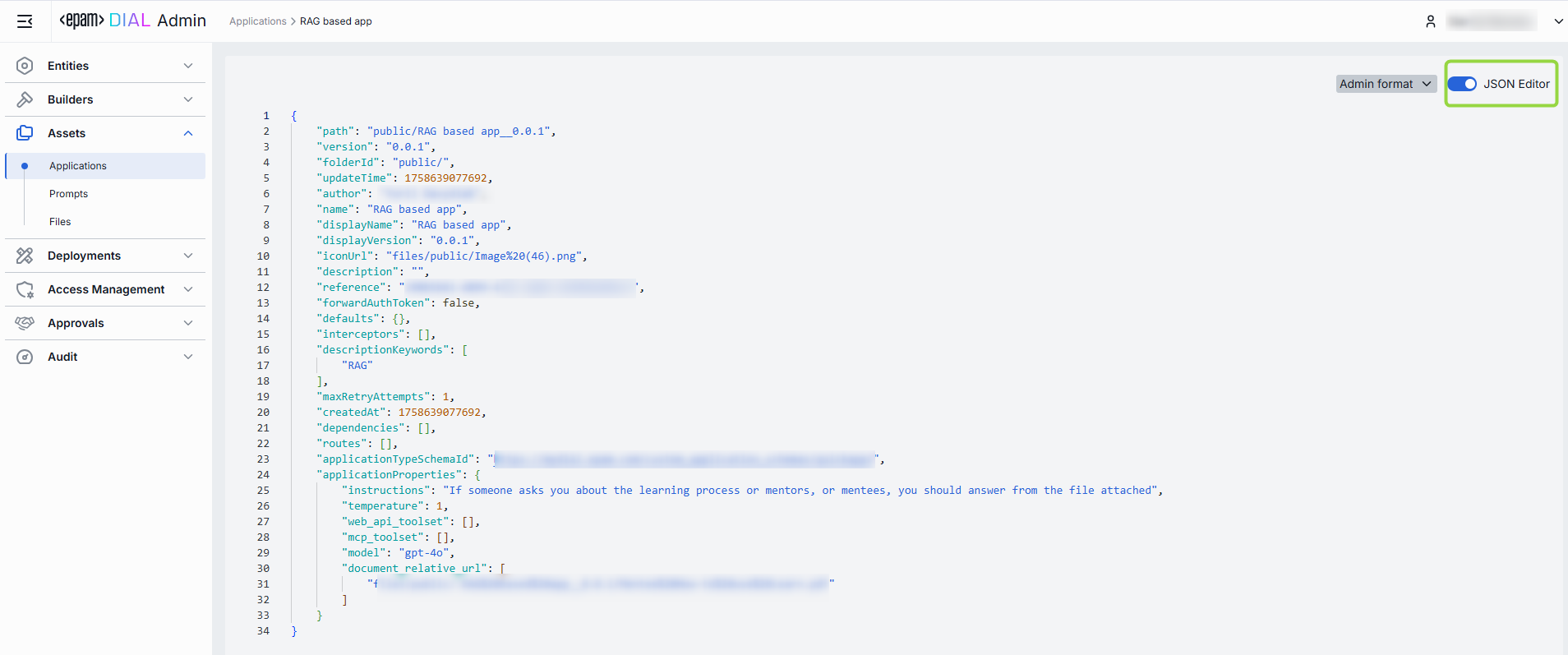
Task: Click the user profile icon
Action: pyautogui.click(x=1430, y=21)
